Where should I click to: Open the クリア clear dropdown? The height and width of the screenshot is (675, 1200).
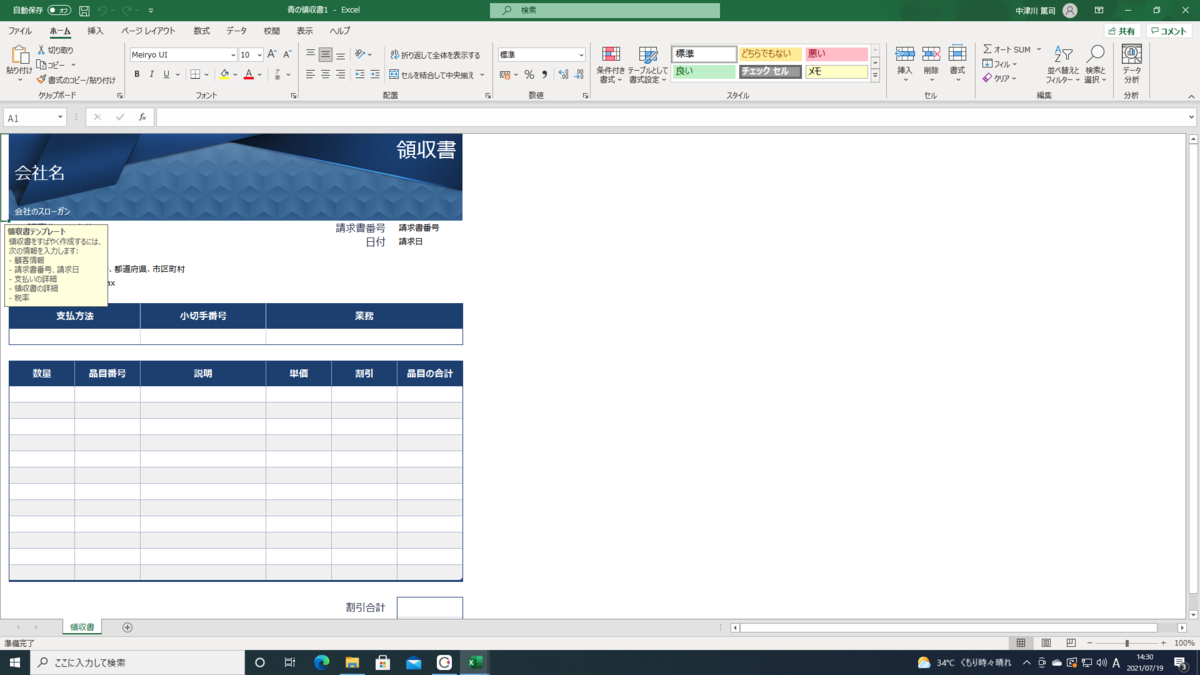tap(999, 78)
